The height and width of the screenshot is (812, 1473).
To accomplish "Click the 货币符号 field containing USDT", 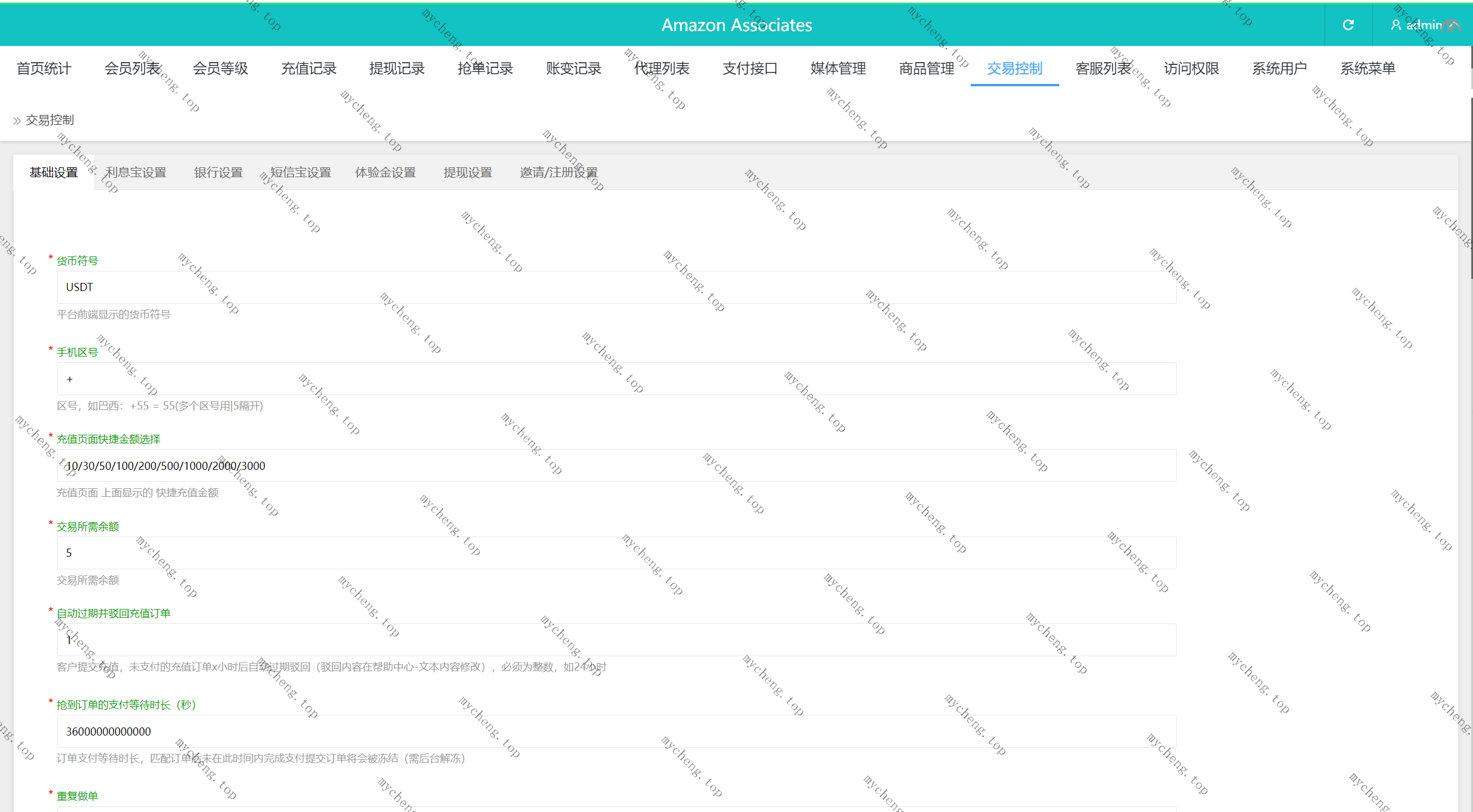I will click(616, 287).
